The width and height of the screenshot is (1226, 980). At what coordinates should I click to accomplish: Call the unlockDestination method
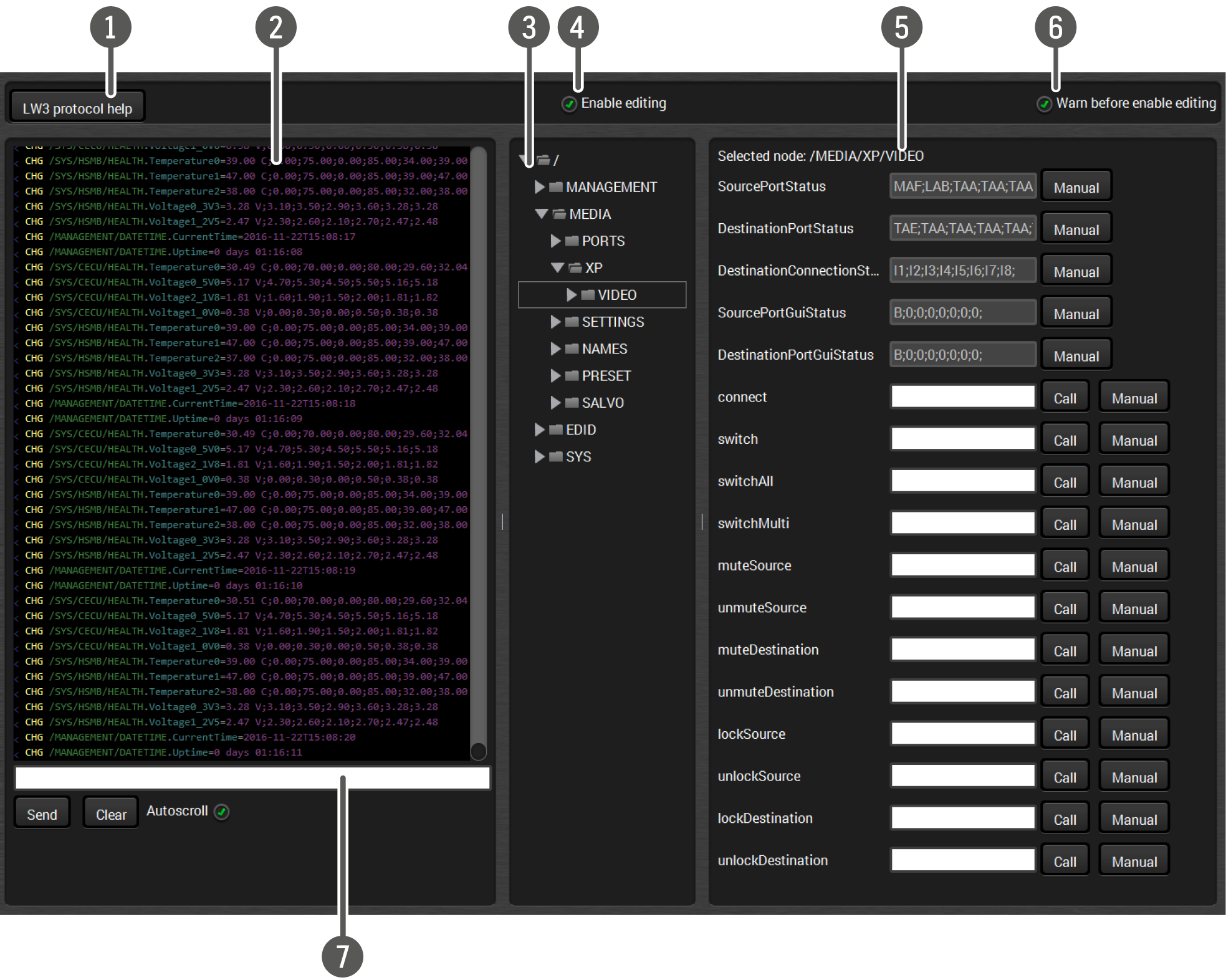click(x=1065, y=861)
